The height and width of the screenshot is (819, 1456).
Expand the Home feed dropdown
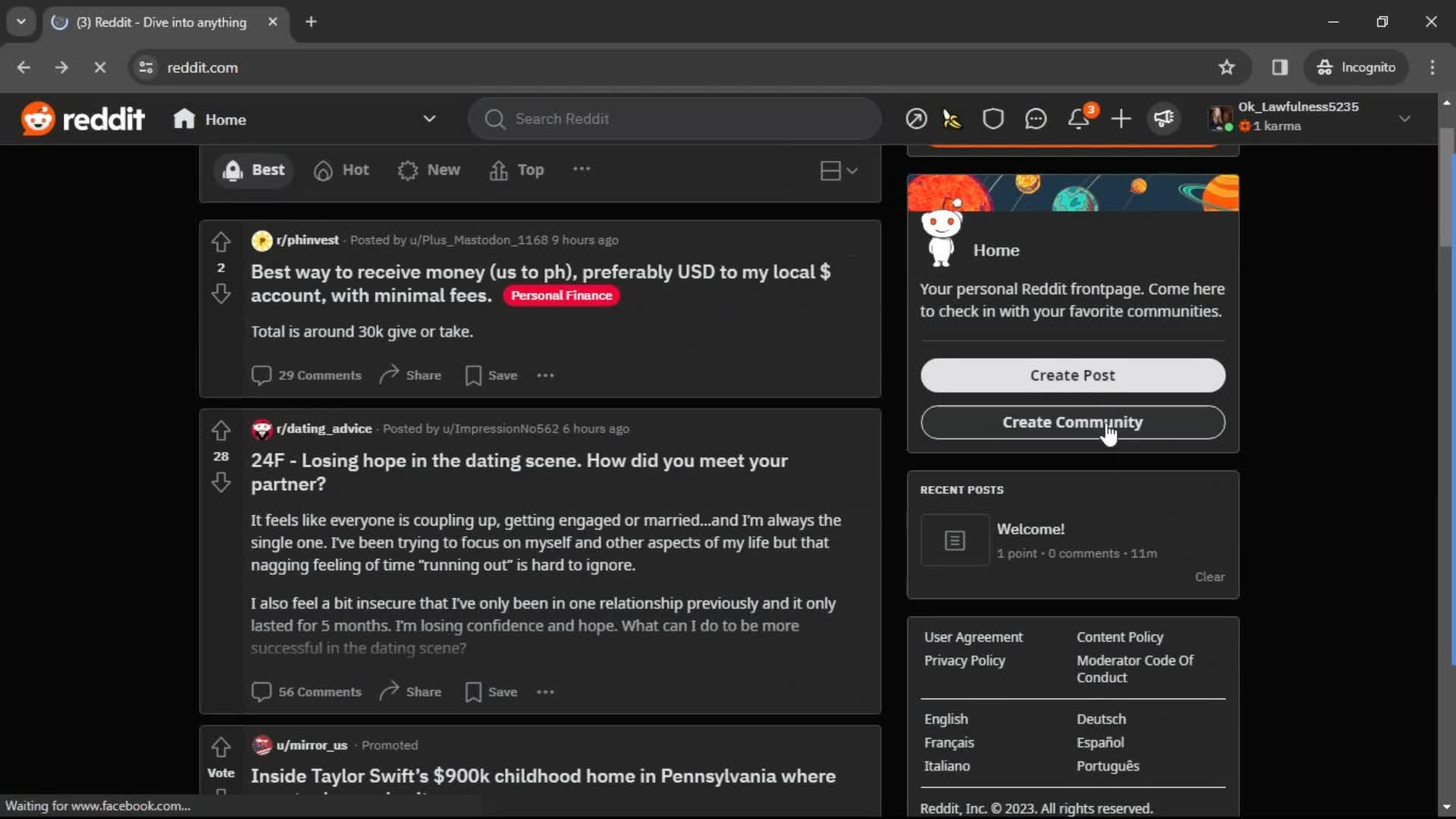[429, 119]
